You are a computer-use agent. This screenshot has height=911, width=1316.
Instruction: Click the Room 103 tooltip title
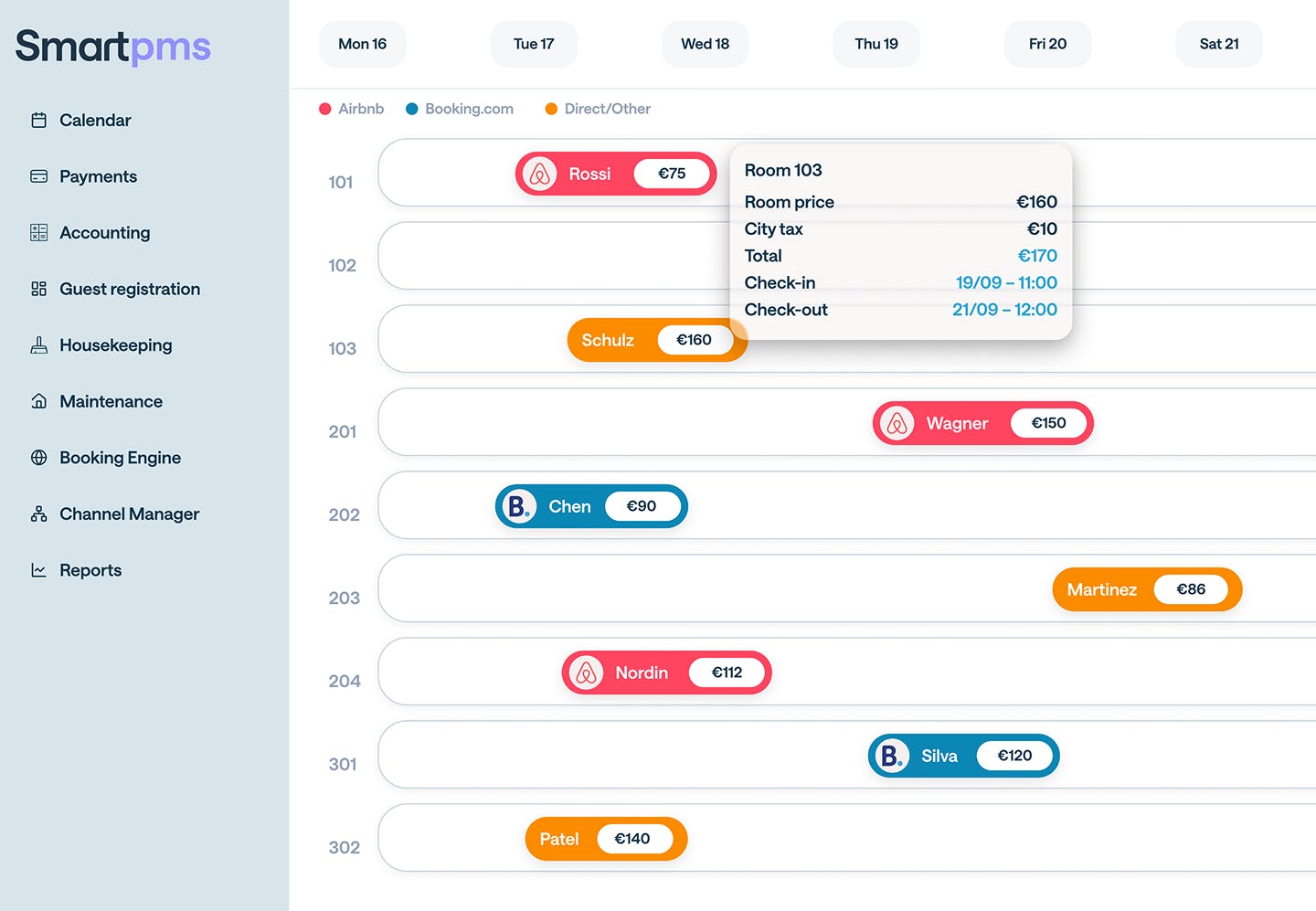point(783,170)
